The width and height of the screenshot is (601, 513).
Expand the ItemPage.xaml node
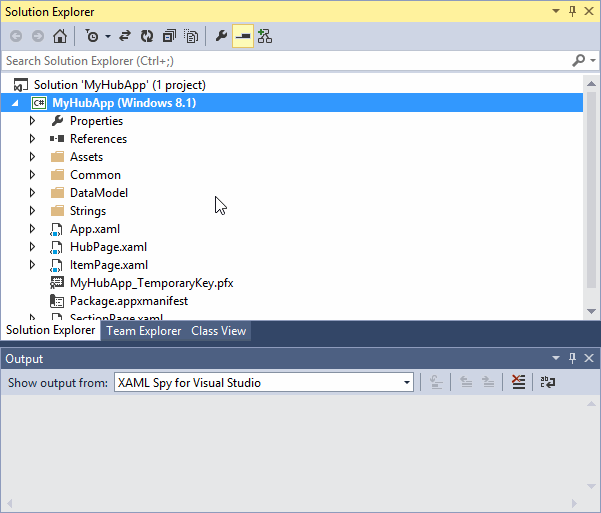(33, 265)
